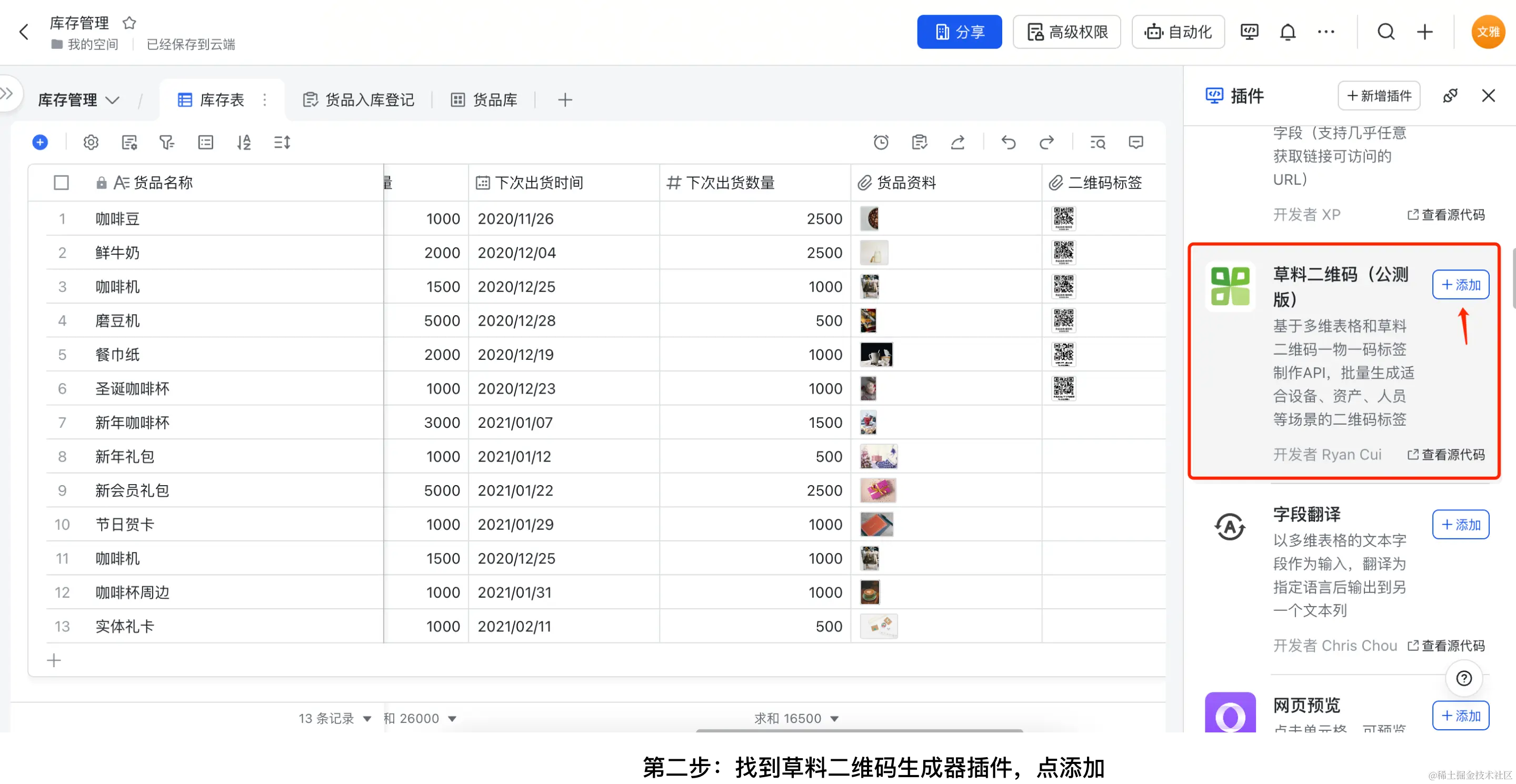Select the header checkbox to select all rows
This screenshot has width=1516, height=784.
[61, 183]
